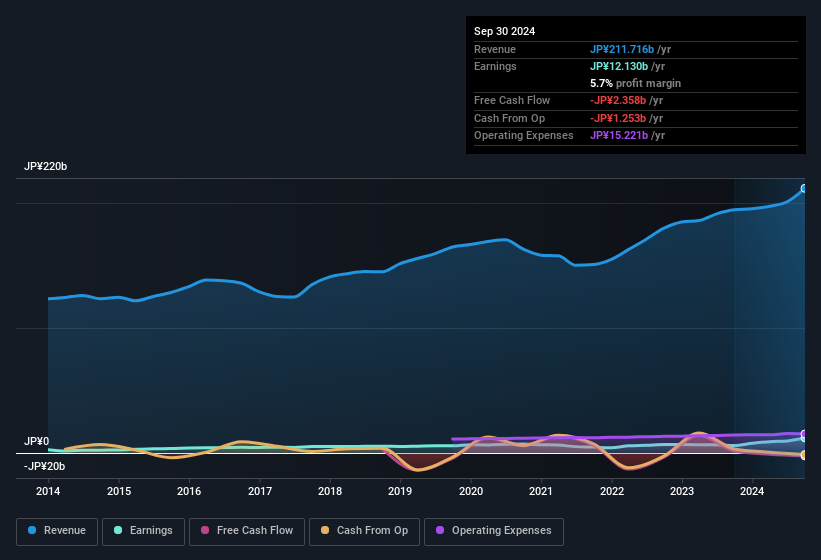Click the Sep 30 2024 tooltip header
Screen dimensions: 821x560
coord(505,31)
